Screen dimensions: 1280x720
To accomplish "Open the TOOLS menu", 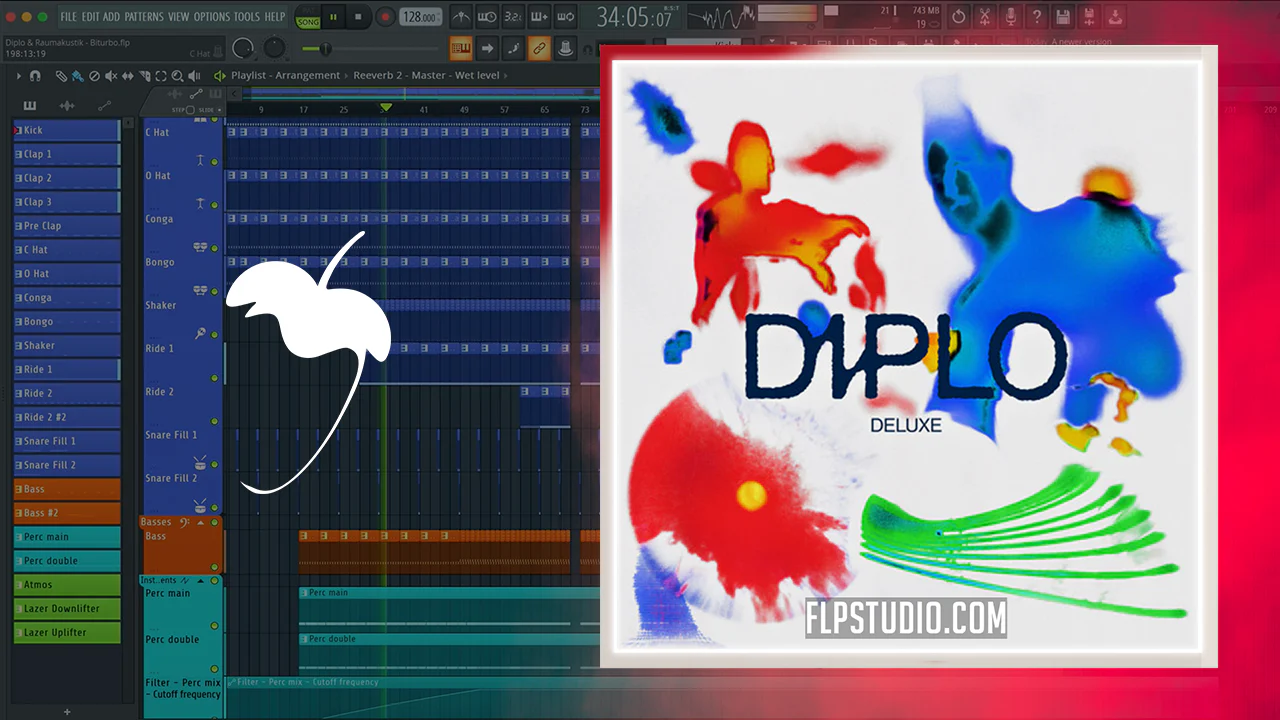I will click(x=247, y=17).
